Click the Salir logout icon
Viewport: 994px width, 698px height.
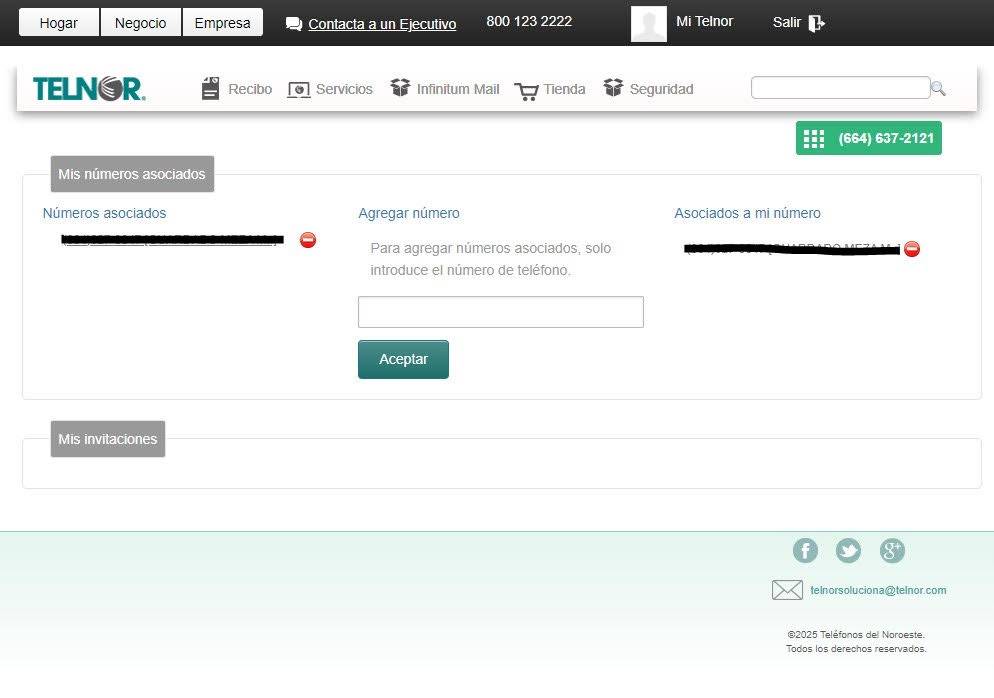click(x=816, y=23)
